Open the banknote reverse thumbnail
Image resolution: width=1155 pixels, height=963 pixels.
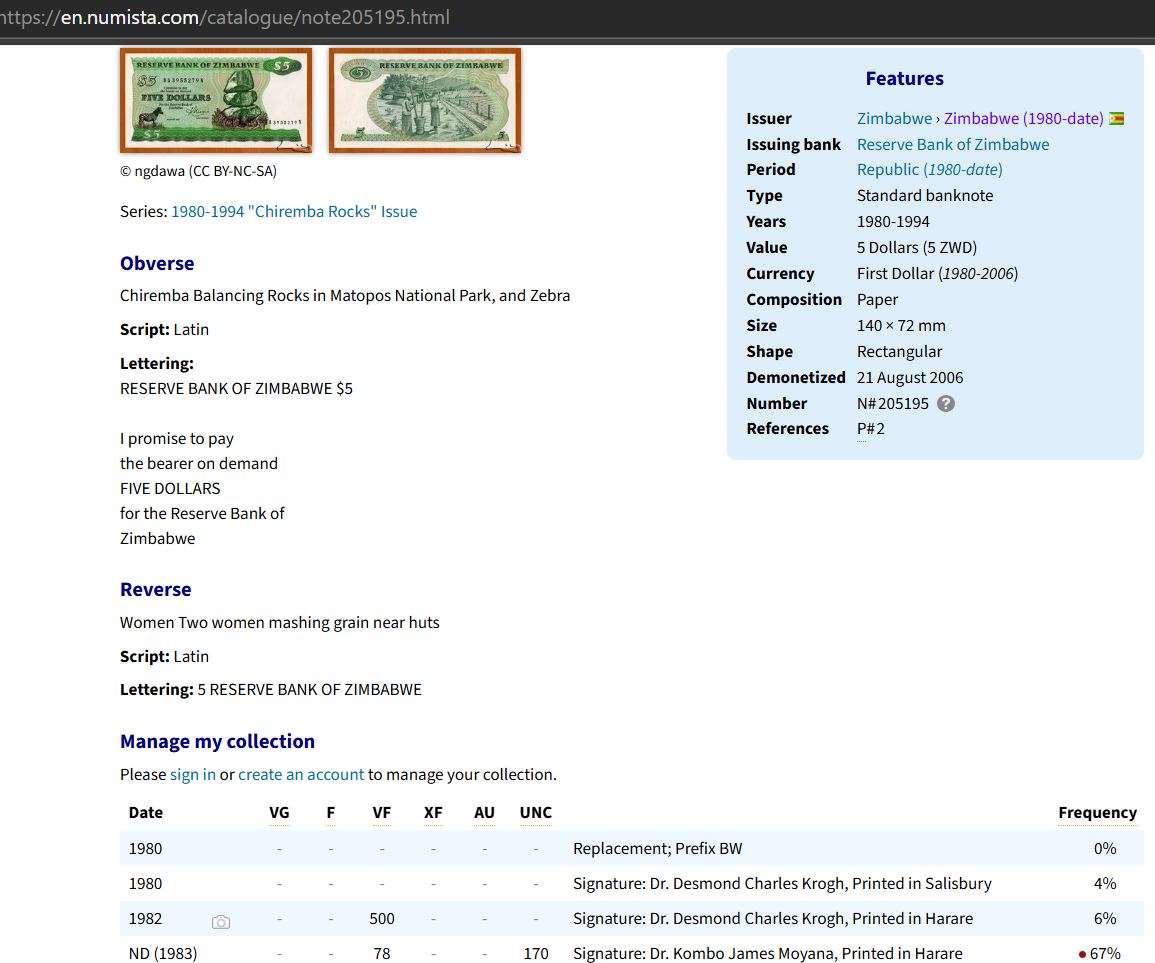point(425,100)
